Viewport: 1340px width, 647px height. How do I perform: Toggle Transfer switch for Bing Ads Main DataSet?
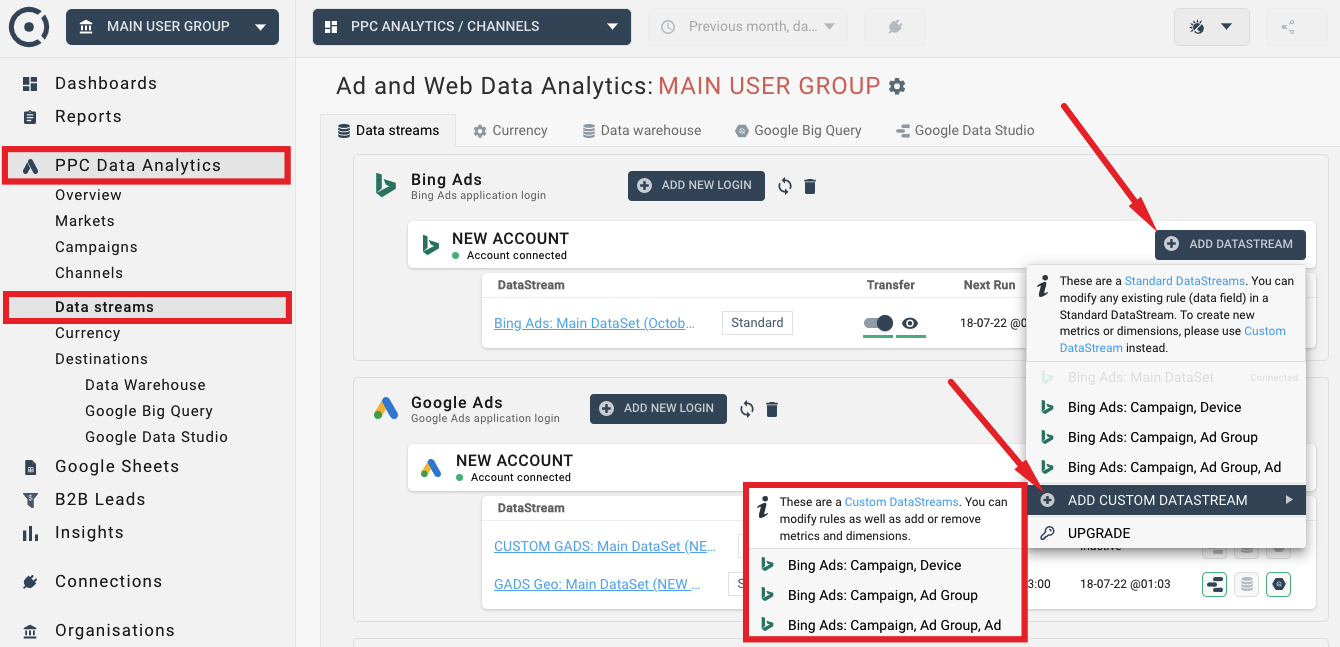(x=878, y=323)
